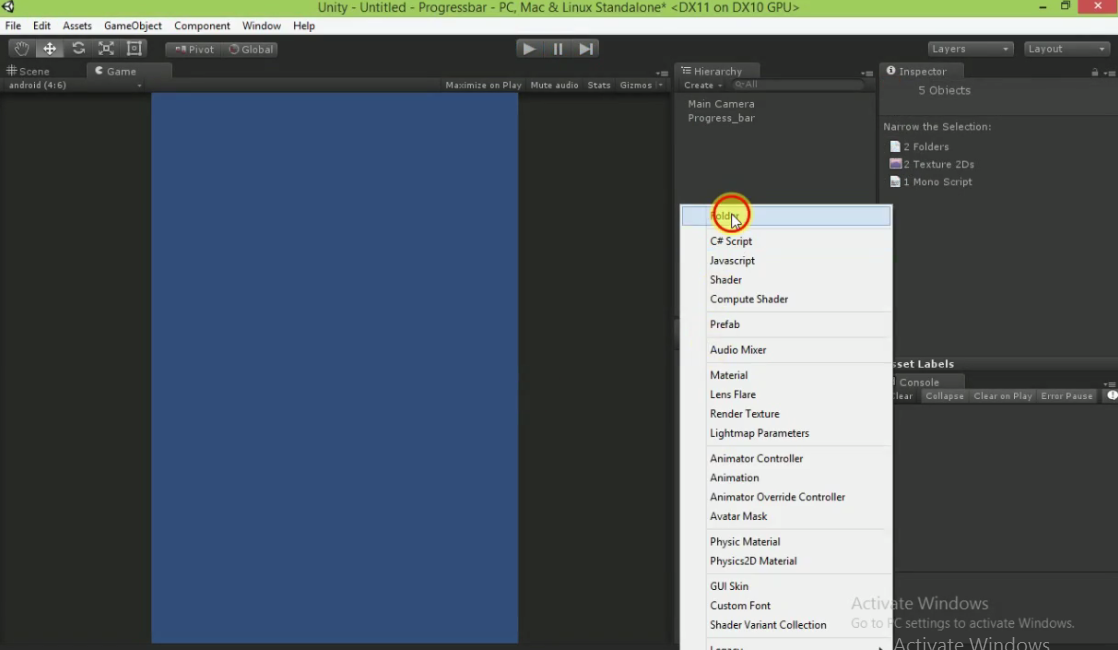Narrow selection to 2 Texture 2Ds
Screen dimensions: 1118x650
932,165
